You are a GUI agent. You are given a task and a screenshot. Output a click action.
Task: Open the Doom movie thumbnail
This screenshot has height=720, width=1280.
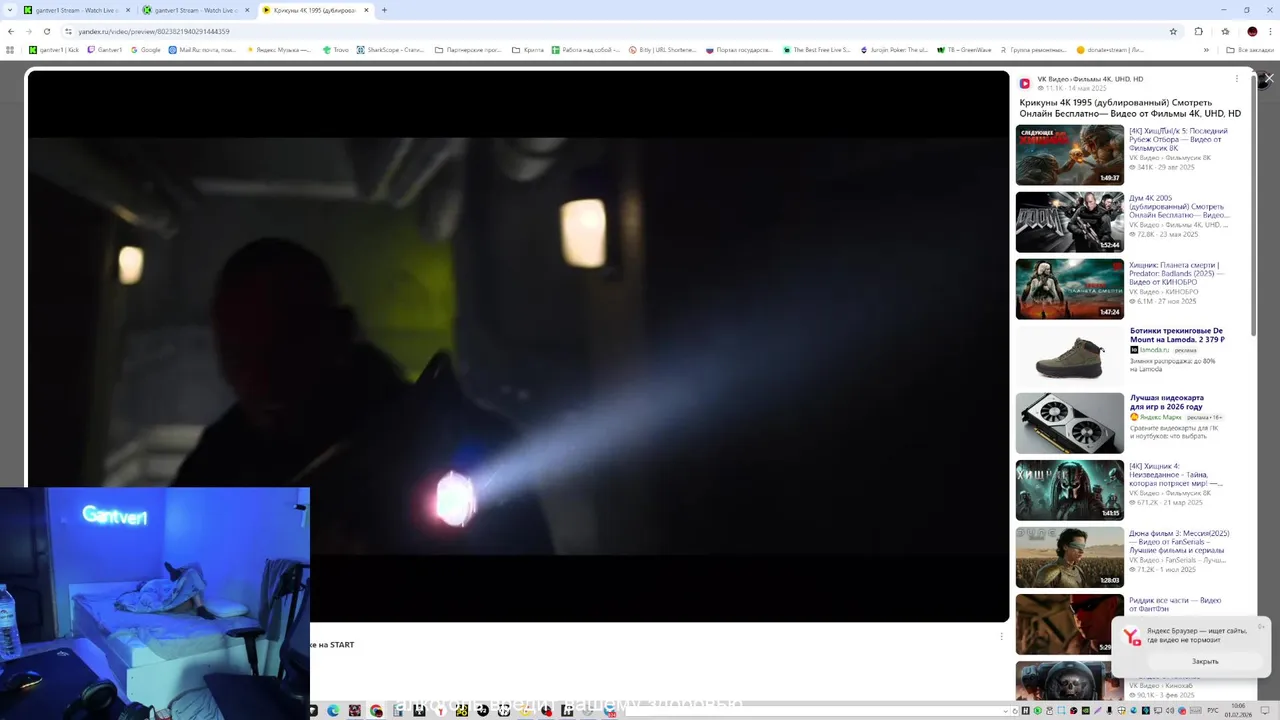click(x=1070, y=222)
